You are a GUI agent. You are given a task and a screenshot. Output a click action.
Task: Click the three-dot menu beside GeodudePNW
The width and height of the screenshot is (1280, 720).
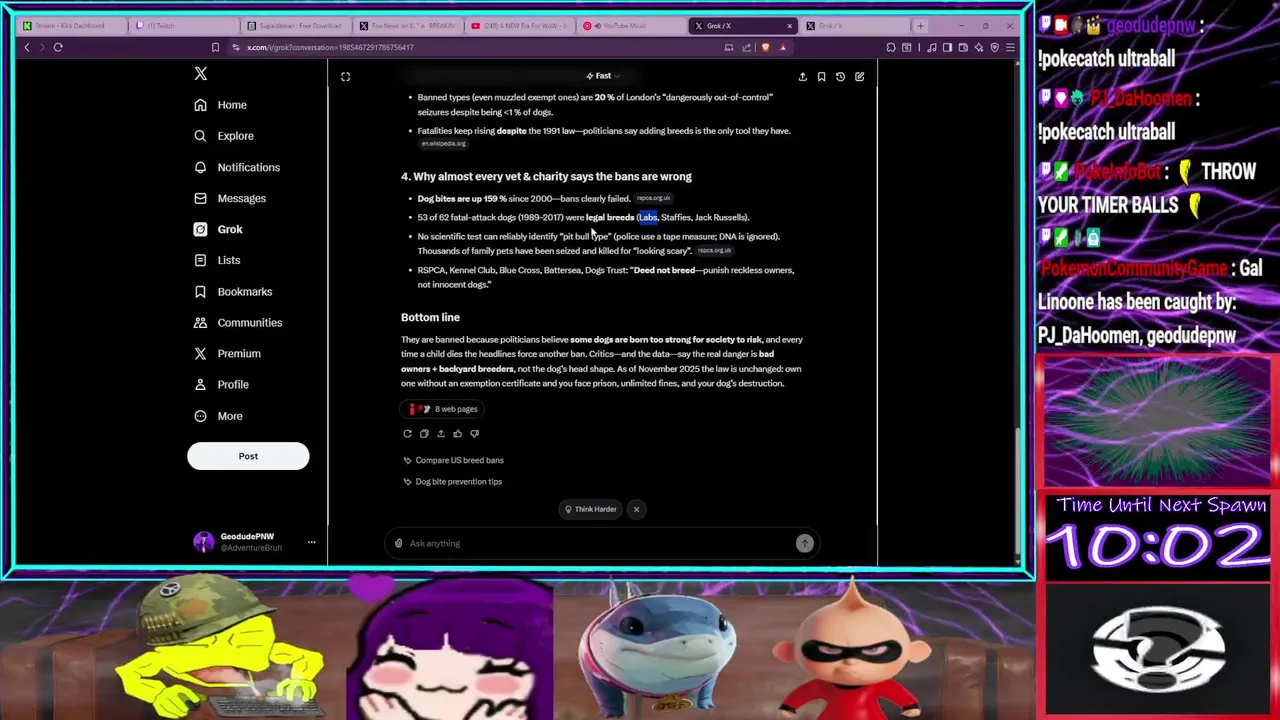pyautogui.click(x=311, y=542)
